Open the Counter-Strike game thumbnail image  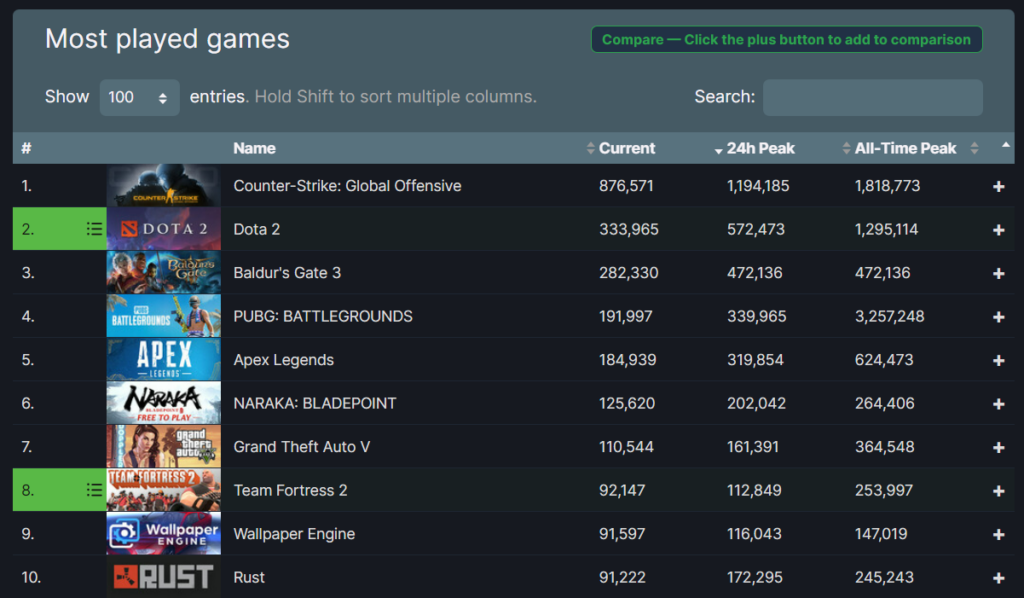[x=163, y=186]
